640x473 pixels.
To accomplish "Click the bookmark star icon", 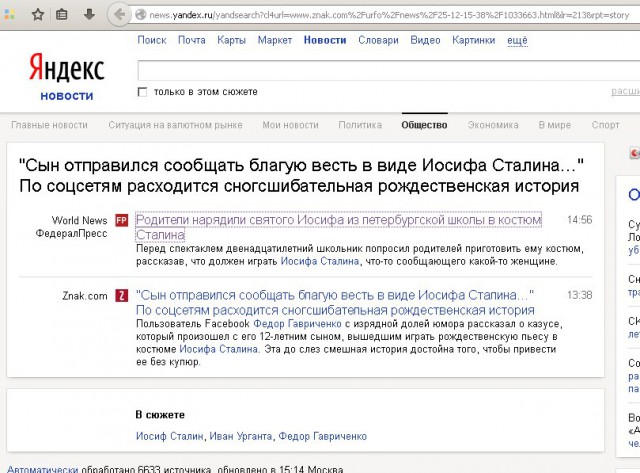I will tap(38, 15).
